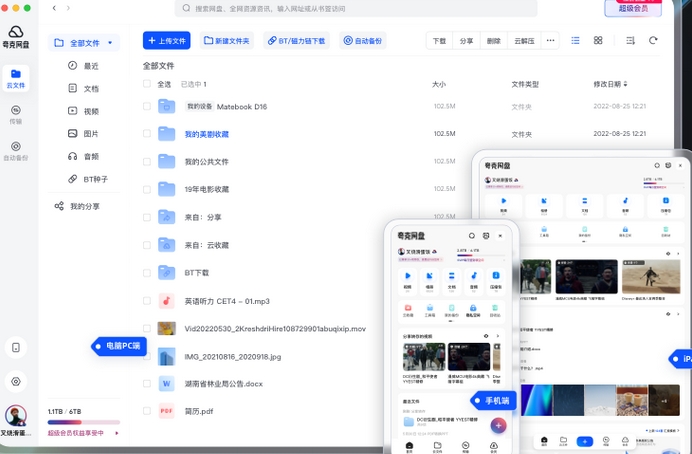Switch to grid view

(x=598, y=41)
